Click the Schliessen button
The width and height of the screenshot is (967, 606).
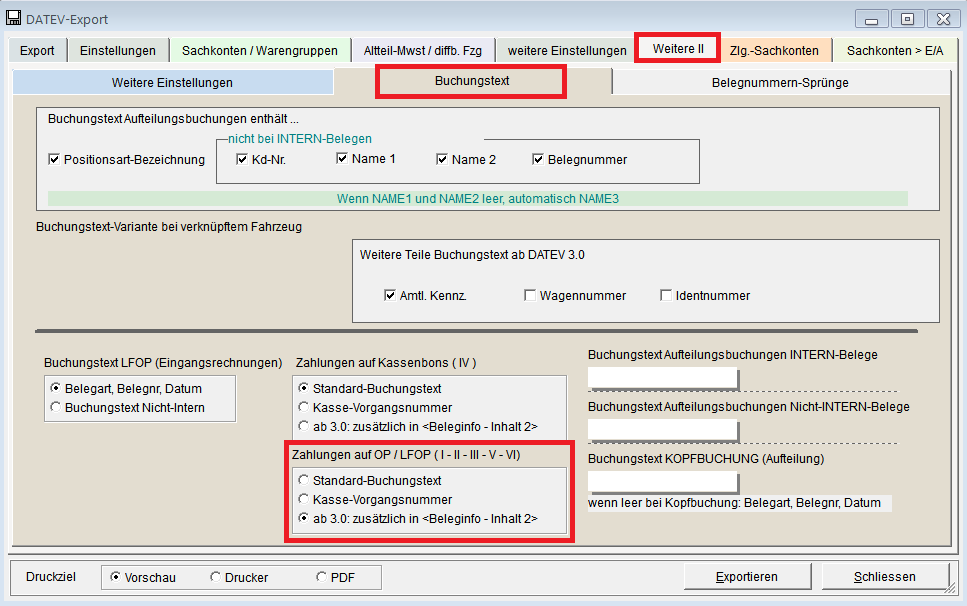[885, 577]
